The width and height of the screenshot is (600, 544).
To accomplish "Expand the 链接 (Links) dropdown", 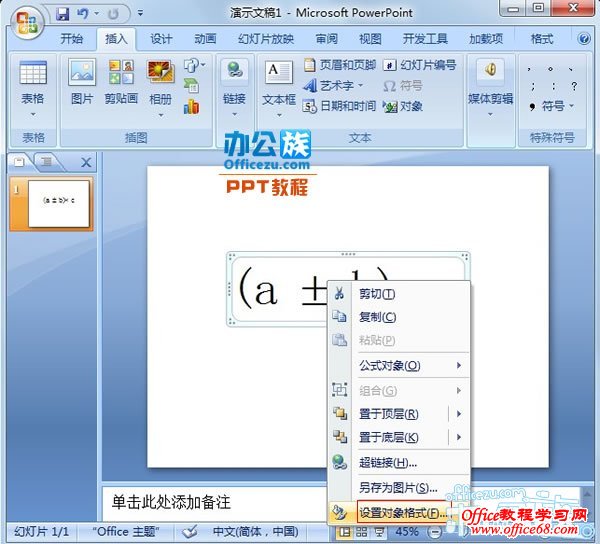I will pyautogui.click(x=235, y=113).
